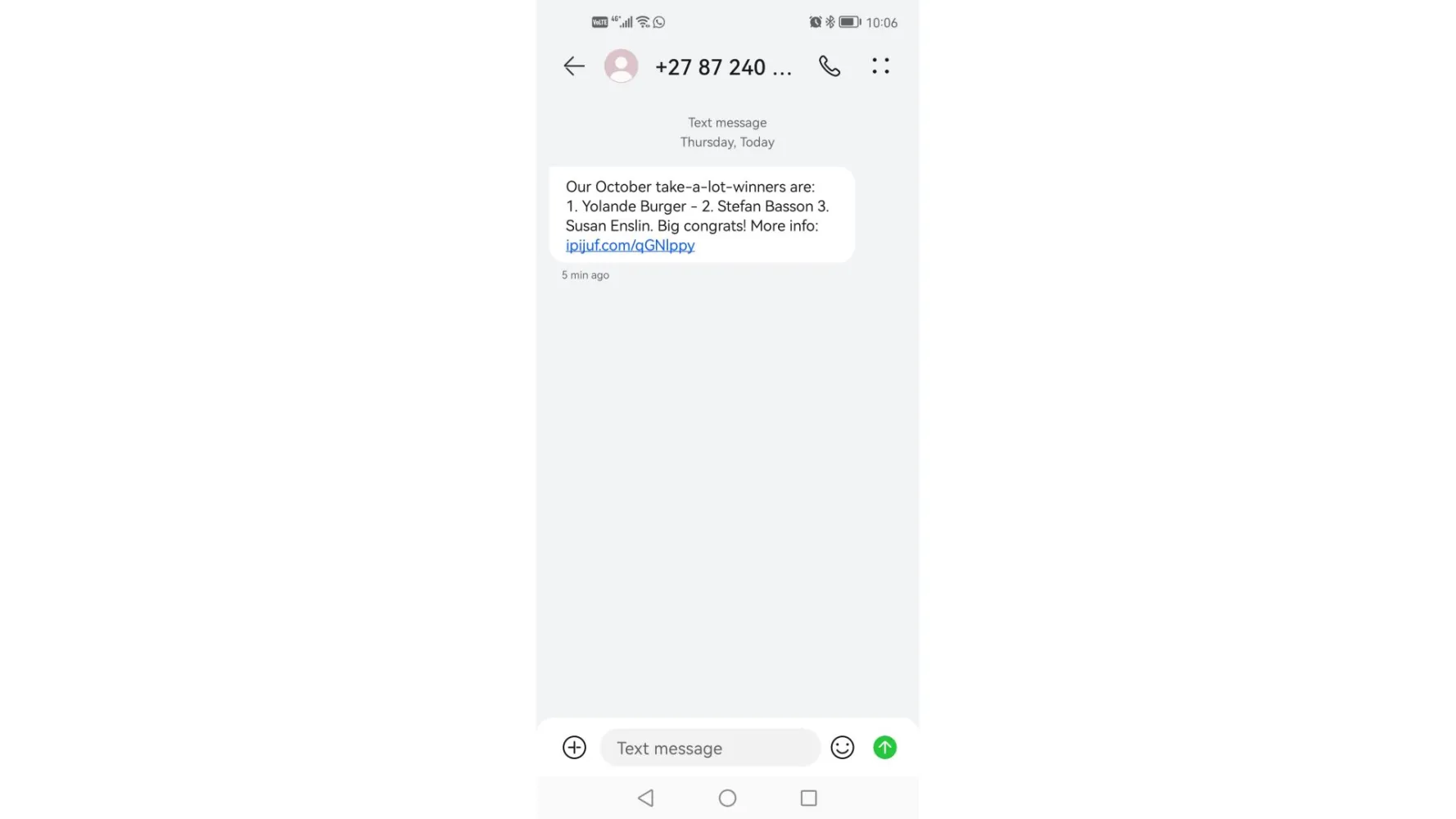Viewport: 1456px width, 819px height.
Task: Tap the back arrow to leave conversation
Action: 574,66
